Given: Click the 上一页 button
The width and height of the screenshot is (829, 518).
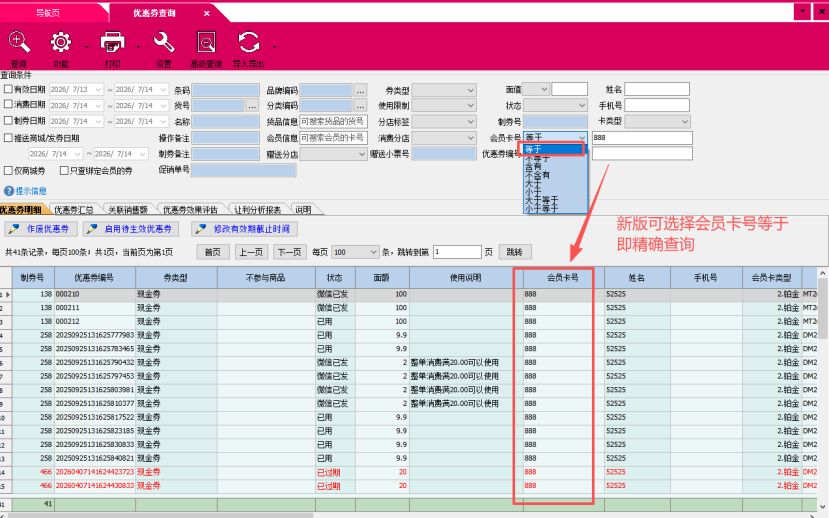Looking at the screenshot, I should click(251, 252).
